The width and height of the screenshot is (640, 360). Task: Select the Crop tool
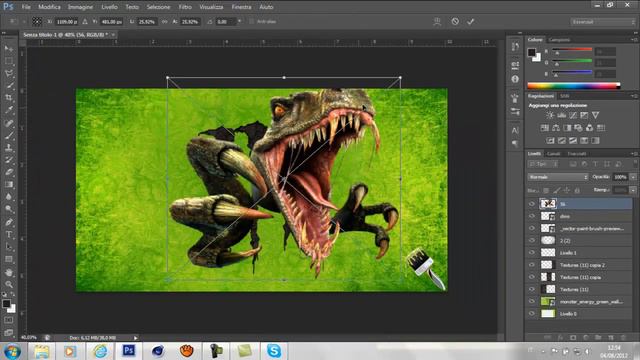tap(9, 98)
